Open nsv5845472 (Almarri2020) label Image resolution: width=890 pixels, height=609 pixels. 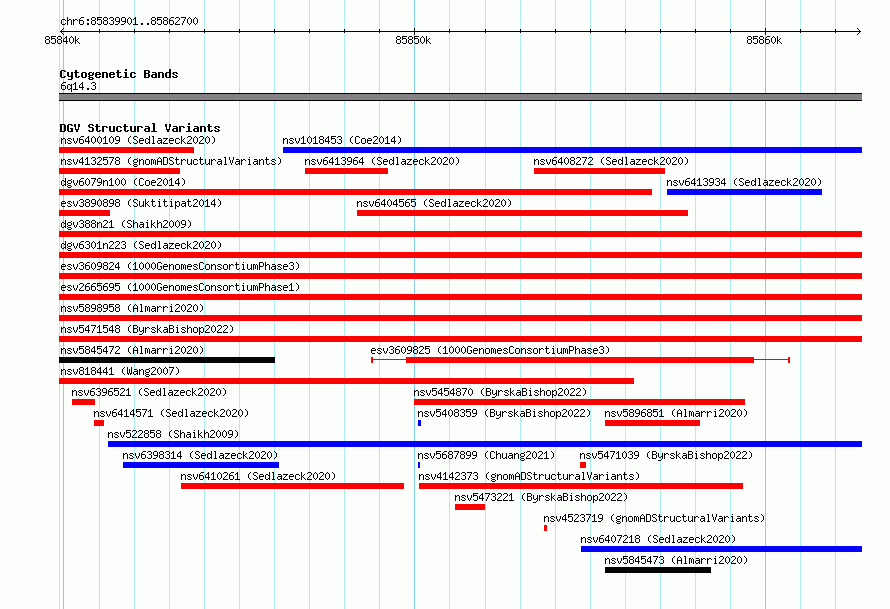(x=132, y=350)
